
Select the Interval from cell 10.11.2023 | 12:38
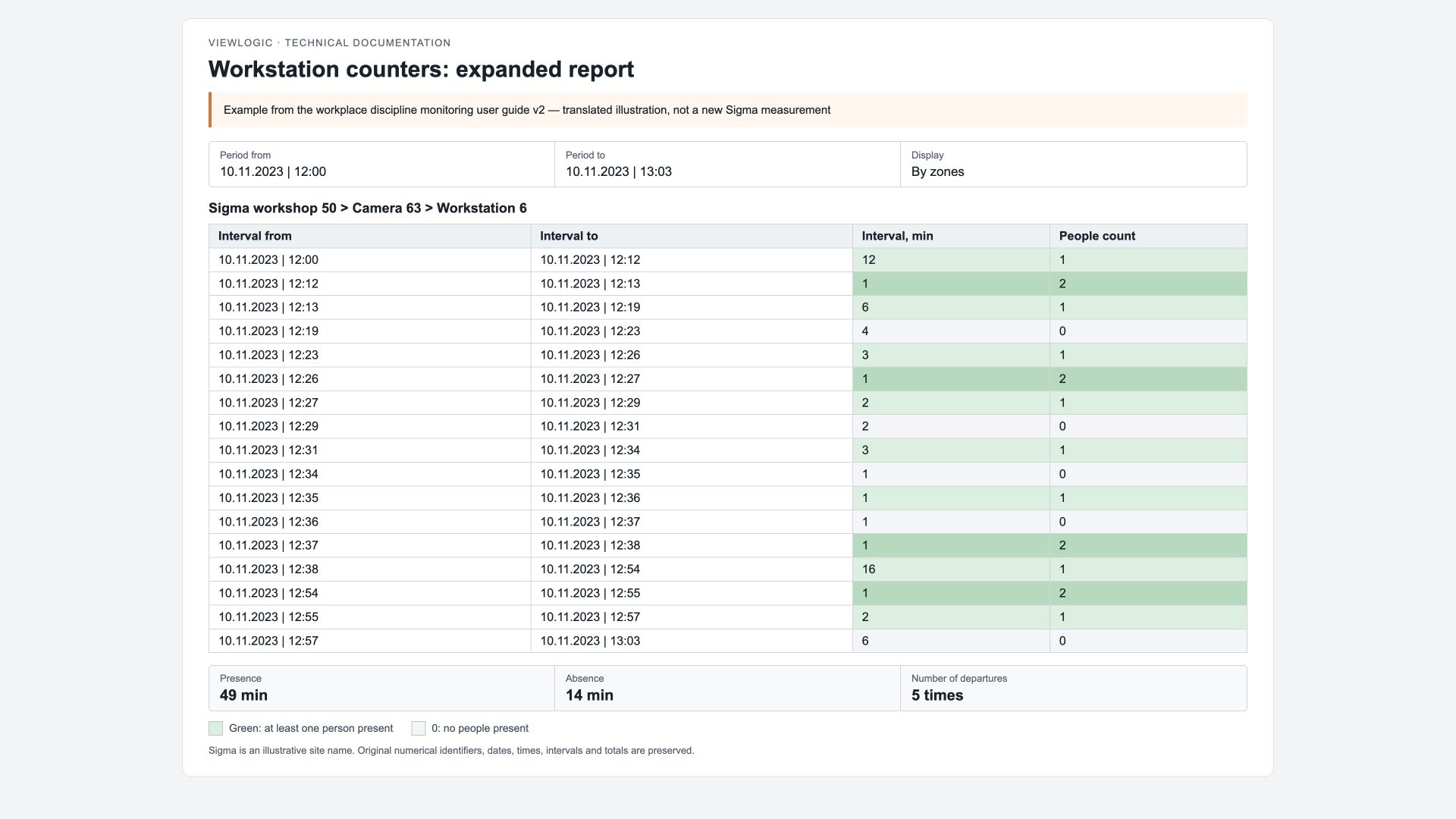pyautogui.click(x=370, y=570)
